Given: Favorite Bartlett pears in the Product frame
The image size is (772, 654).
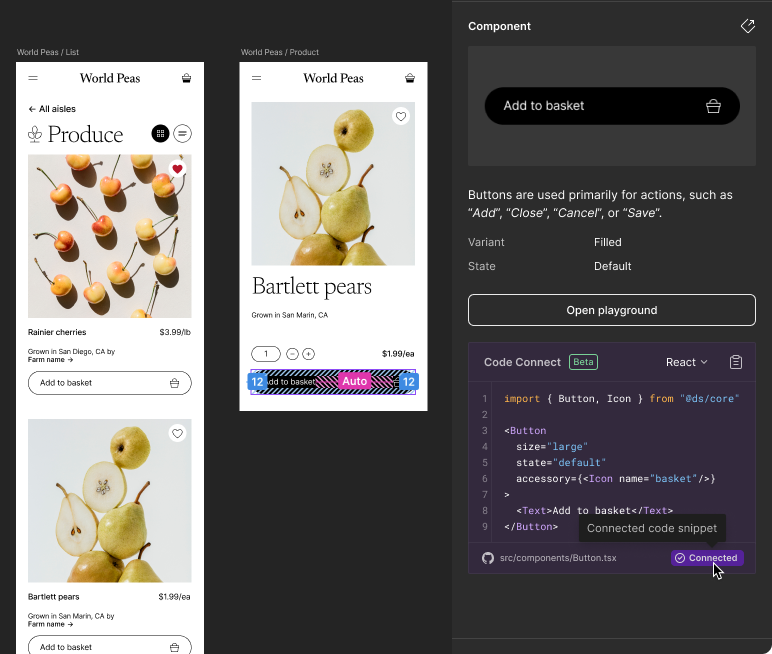Looking at the screenshot, I should [401, 116].
